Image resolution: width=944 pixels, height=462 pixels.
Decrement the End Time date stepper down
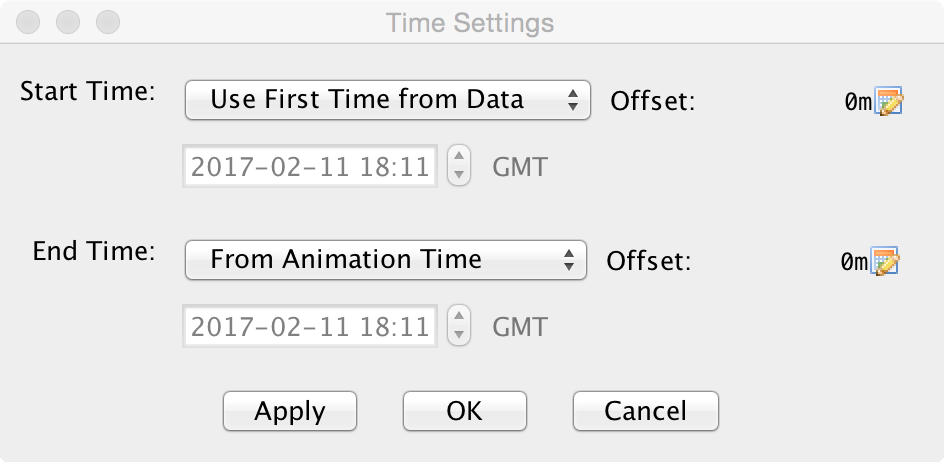pos(458,335)
